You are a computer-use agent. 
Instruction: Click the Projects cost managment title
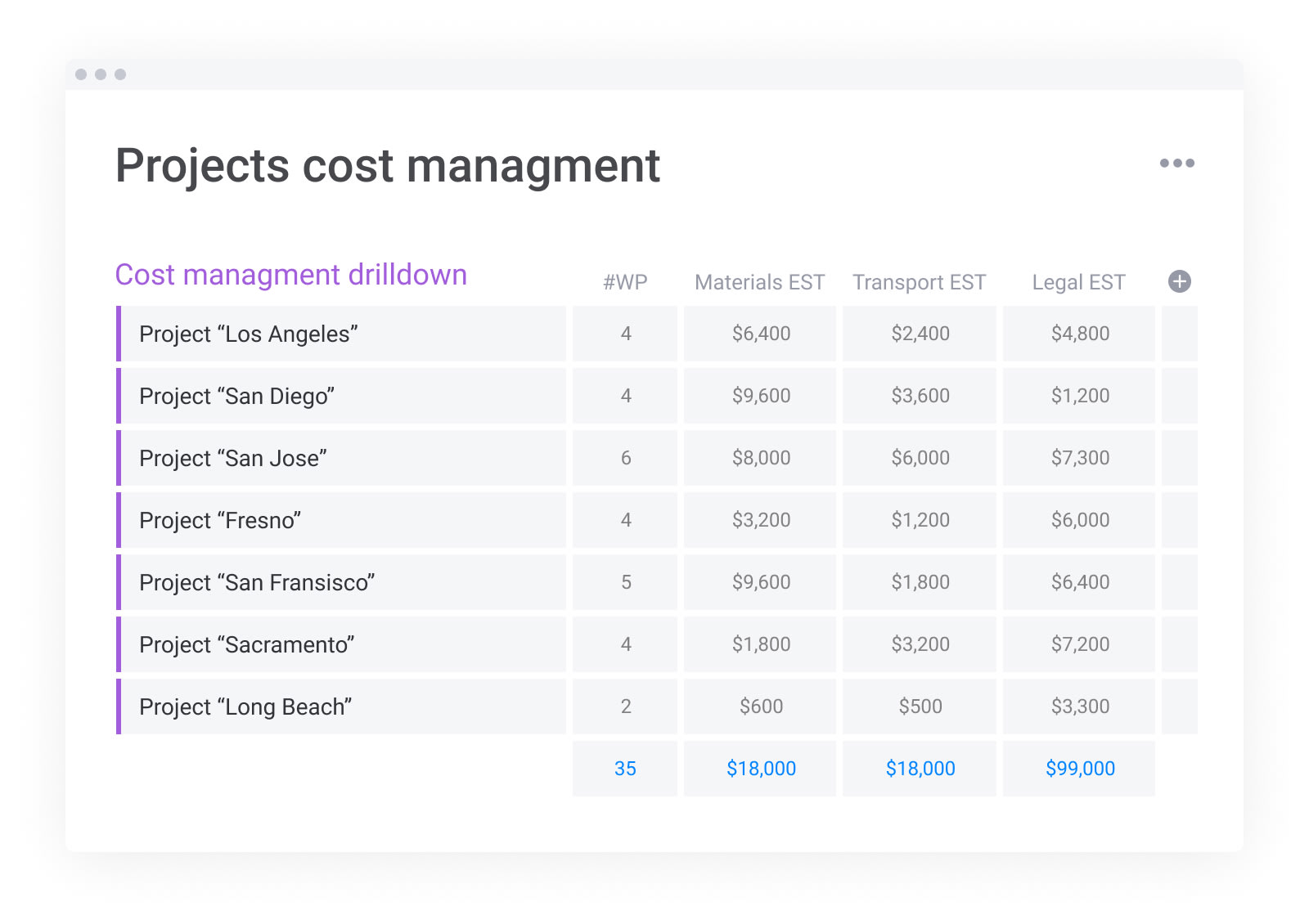click(387, 166)
